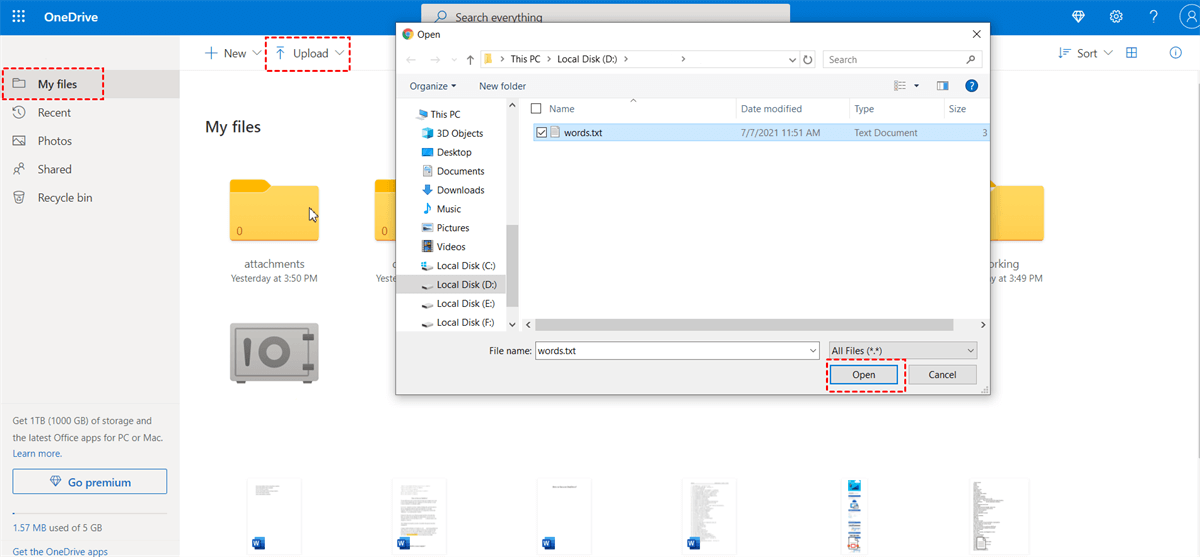Expand the Organize menu

pos(432,86)
